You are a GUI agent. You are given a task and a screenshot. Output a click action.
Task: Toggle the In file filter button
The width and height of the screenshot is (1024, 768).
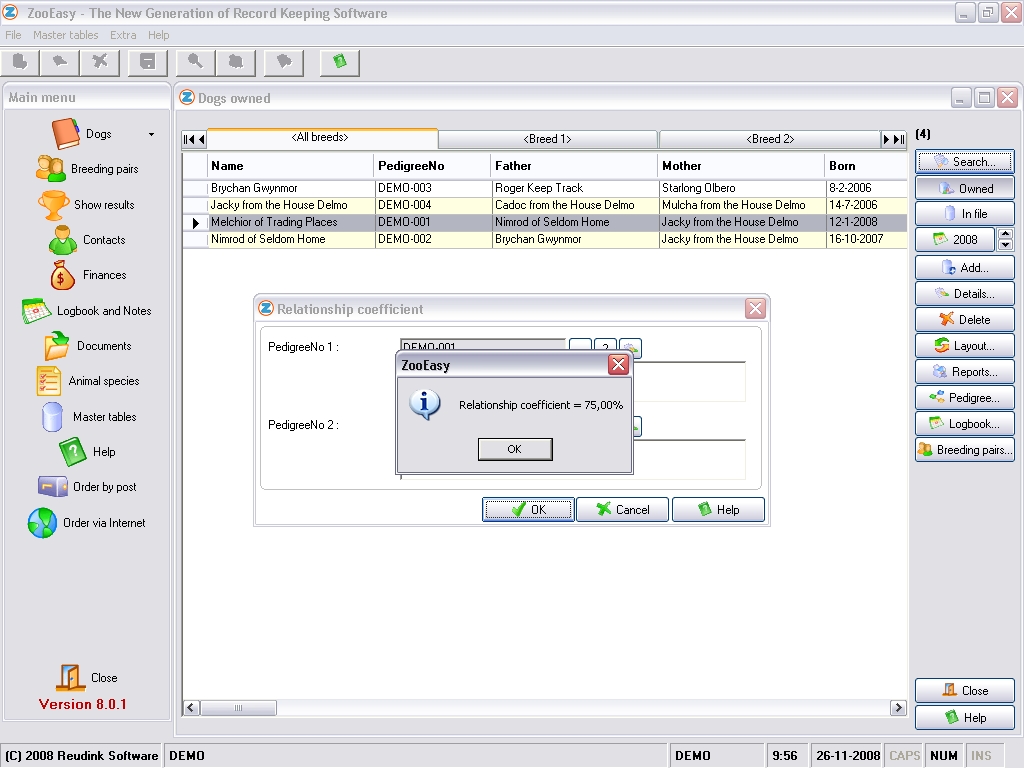point(965,214)
